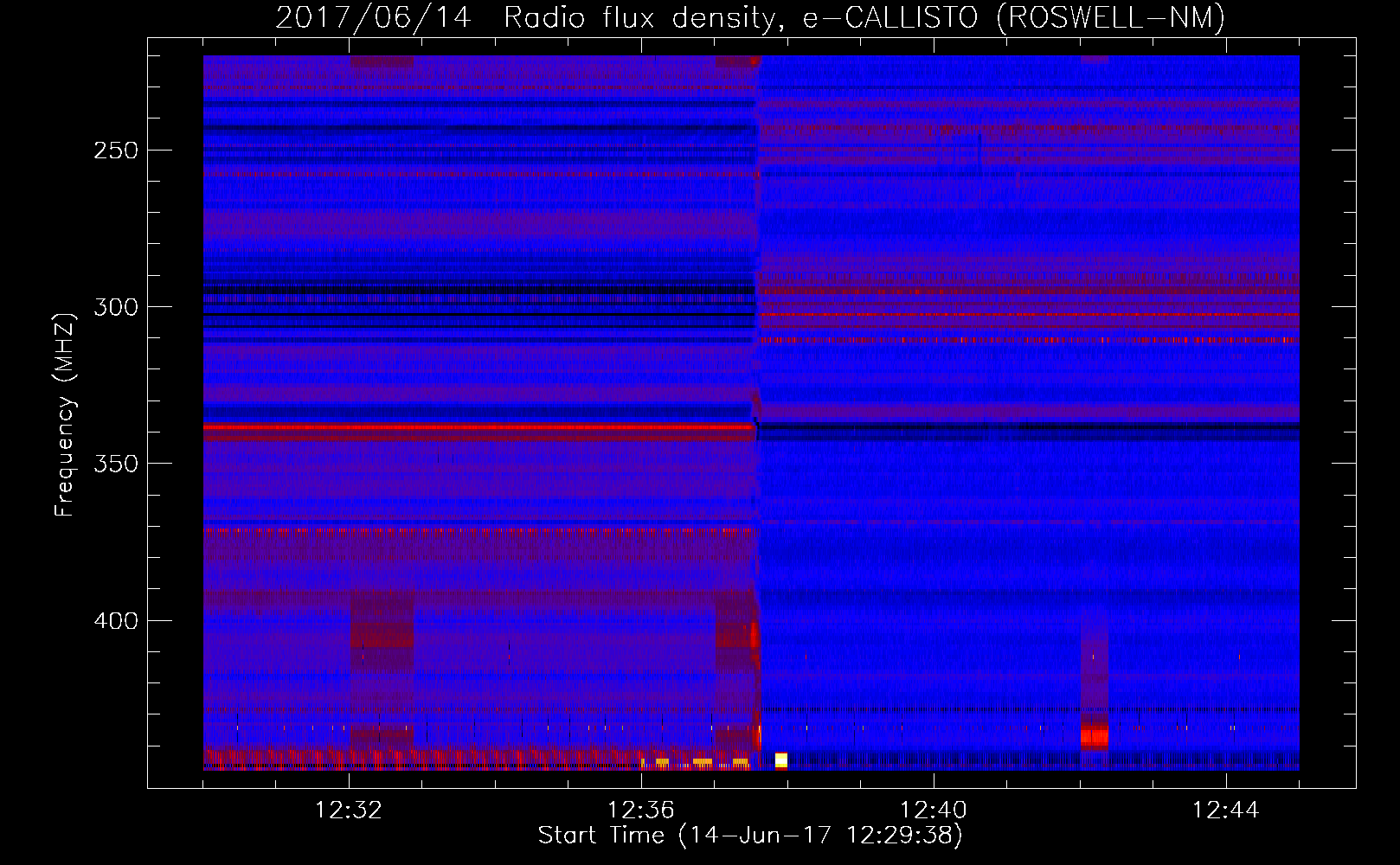1400x865 pixels.
Task: Select the 400 frequency tick label
Action: 116,621
